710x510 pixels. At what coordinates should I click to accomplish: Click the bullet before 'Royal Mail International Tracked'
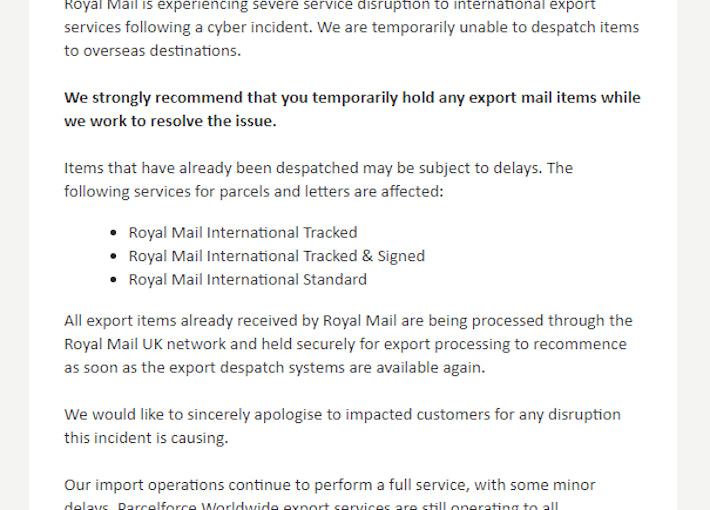point(116,233)
